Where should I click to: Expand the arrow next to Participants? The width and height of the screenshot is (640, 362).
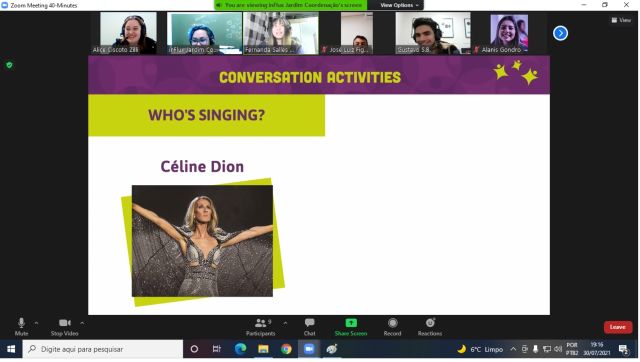(x=285, y=323)
